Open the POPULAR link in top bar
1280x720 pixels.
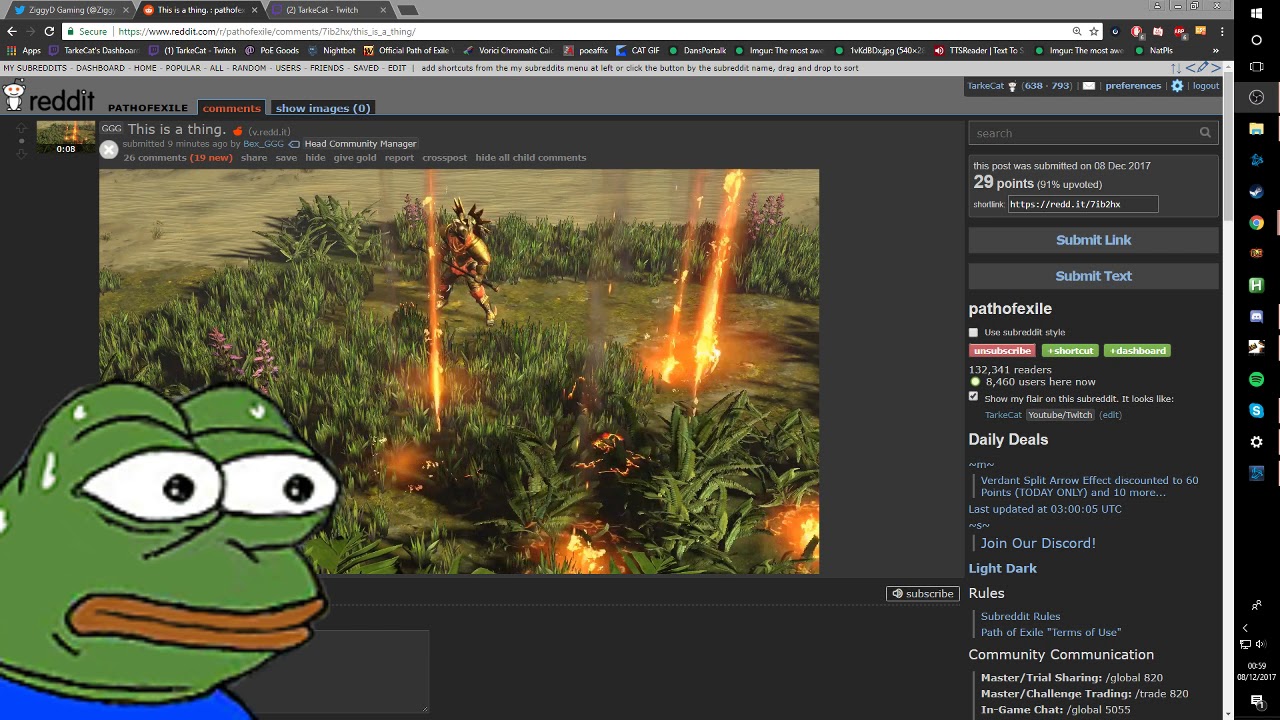click(x=183, y=68)
